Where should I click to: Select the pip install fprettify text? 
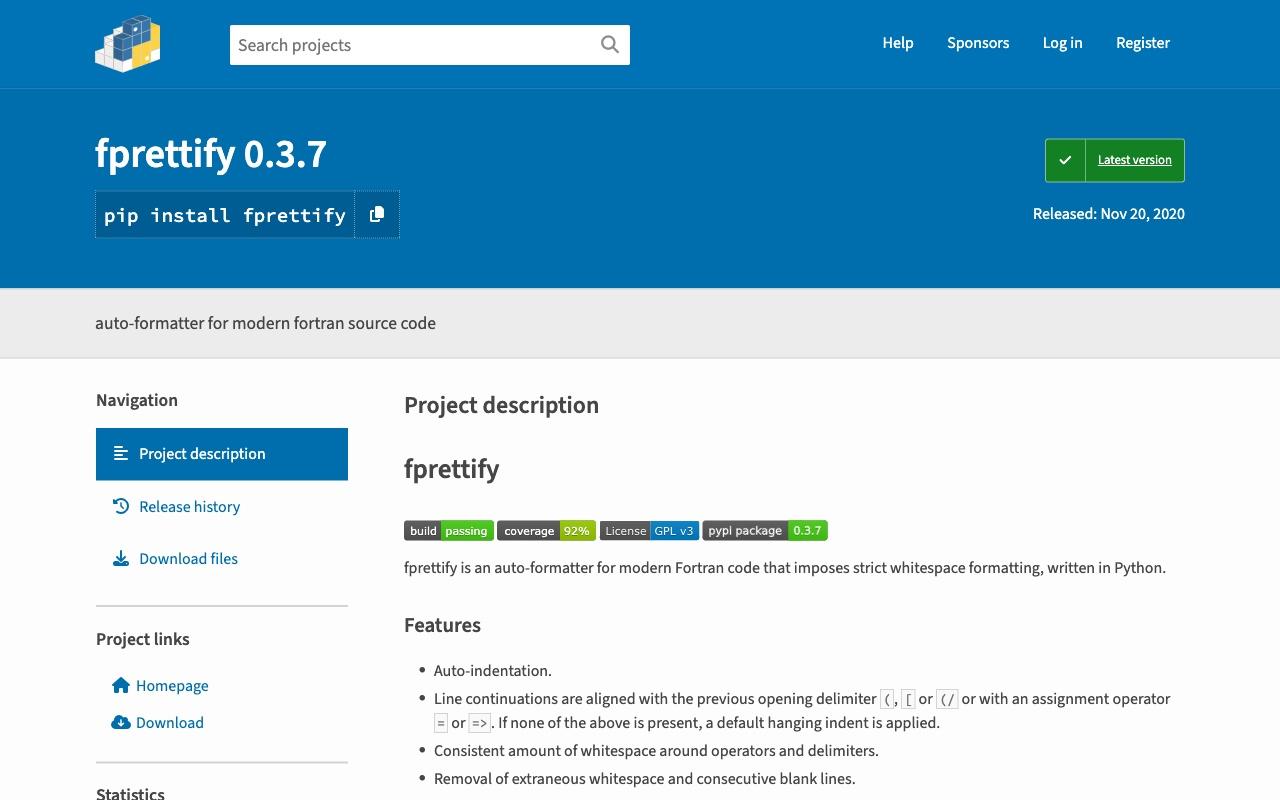click(225, 215)
